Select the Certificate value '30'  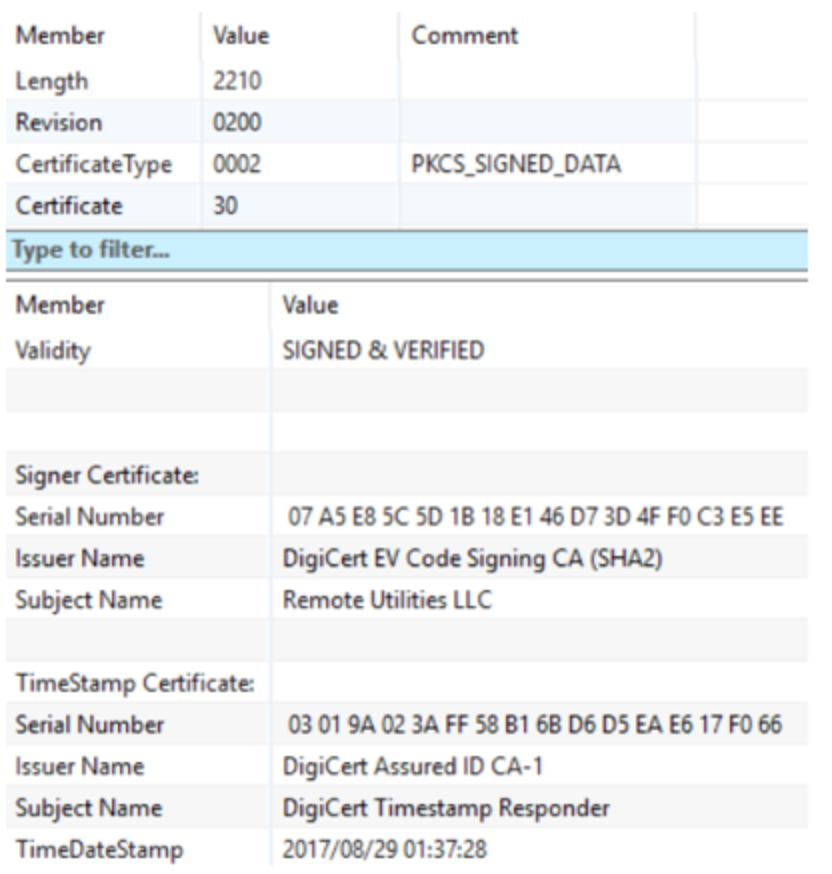226,206
